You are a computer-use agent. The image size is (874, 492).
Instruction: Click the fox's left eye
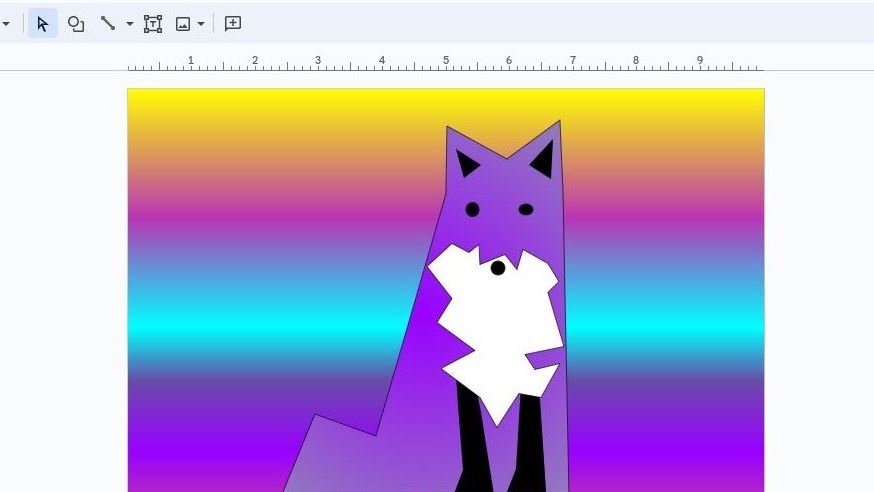tap(472, 209)
